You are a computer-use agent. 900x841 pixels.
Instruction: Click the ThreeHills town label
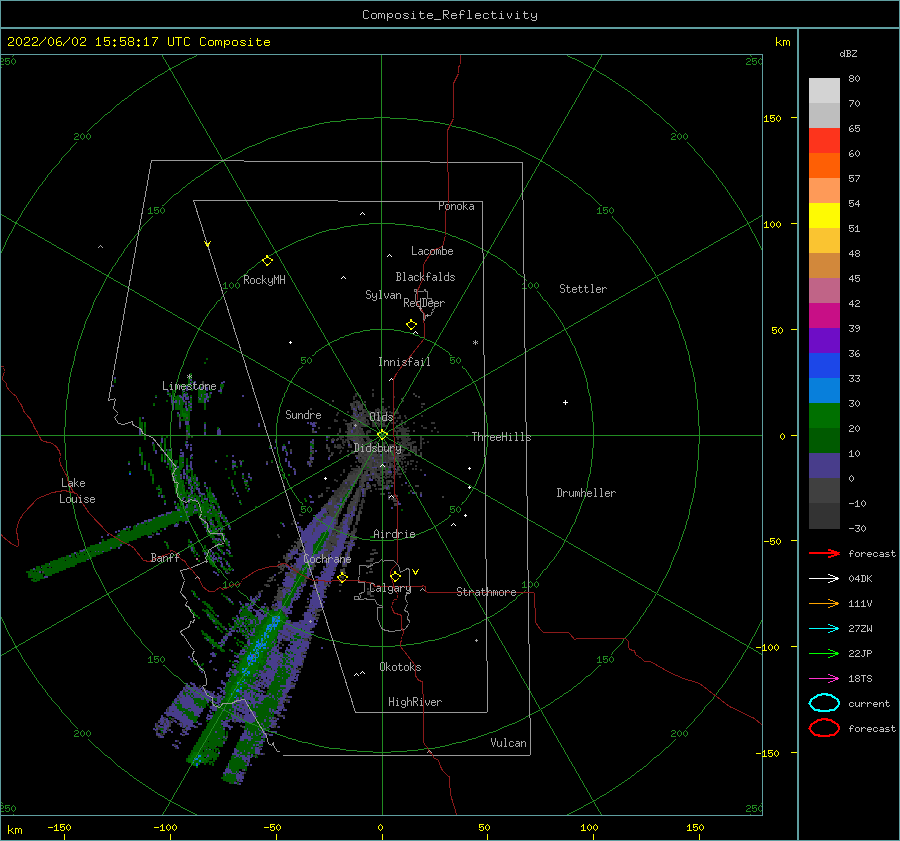[x=501, y=437]
